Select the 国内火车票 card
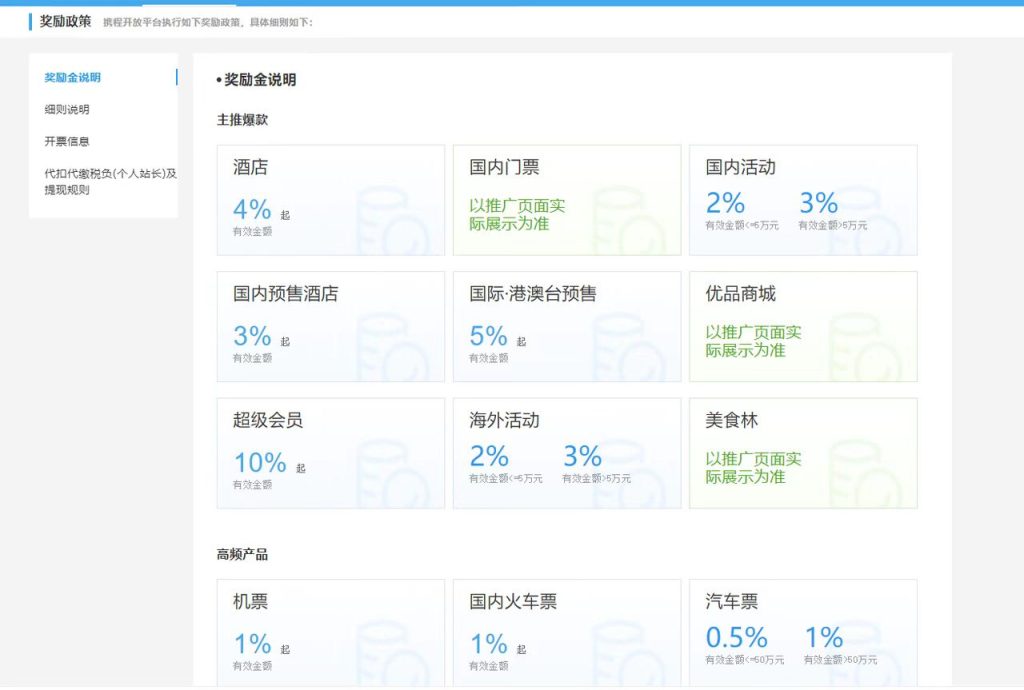1024x690 pixels. click(x=567, y=632)
